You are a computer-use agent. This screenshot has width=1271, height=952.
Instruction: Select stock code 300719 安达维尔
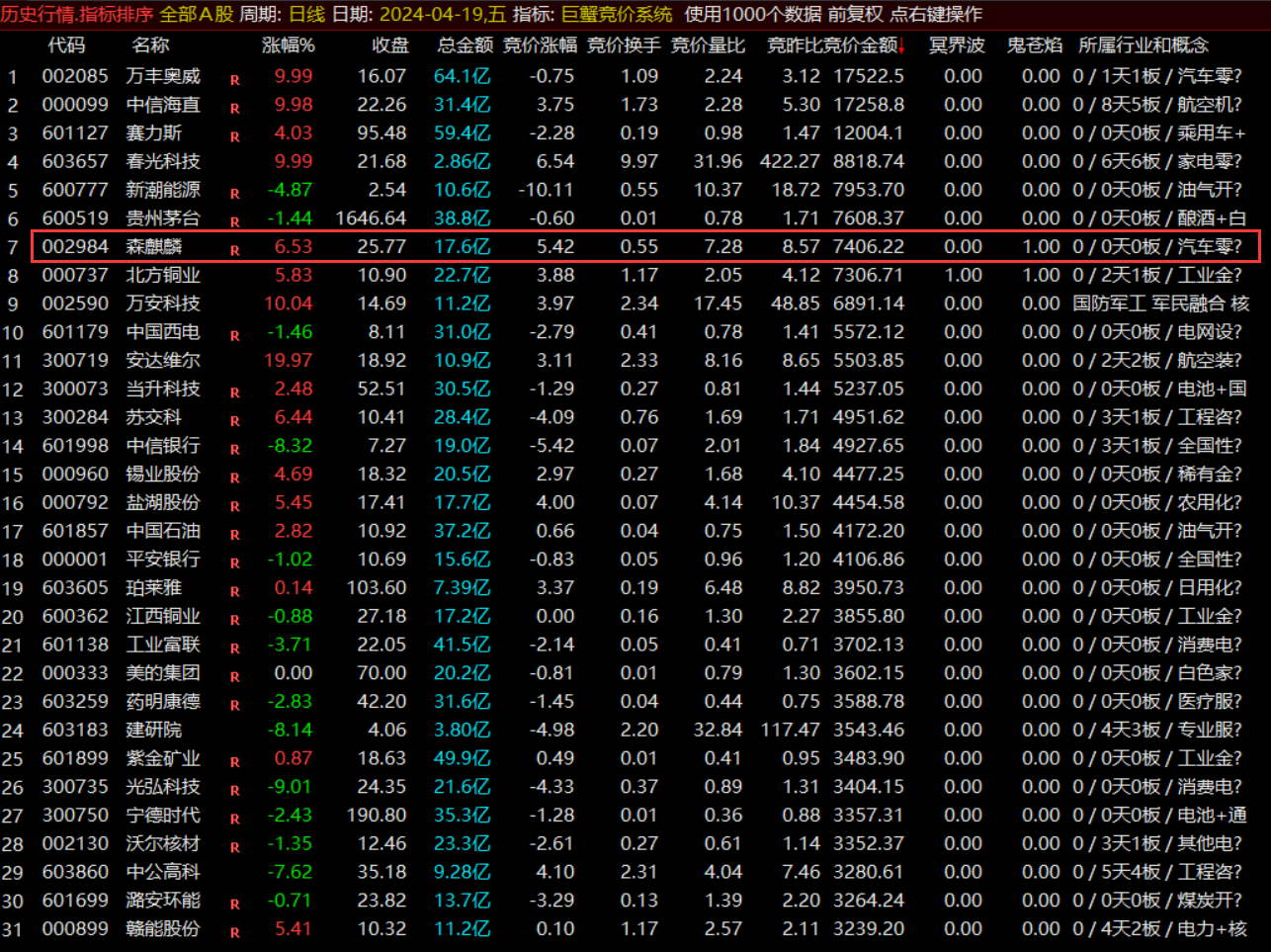pos(75,361)
